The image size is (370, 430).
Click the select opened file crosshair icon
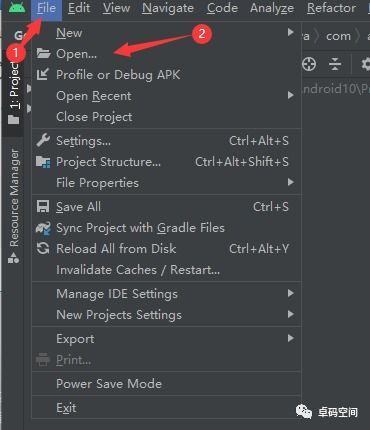point(309,64)
